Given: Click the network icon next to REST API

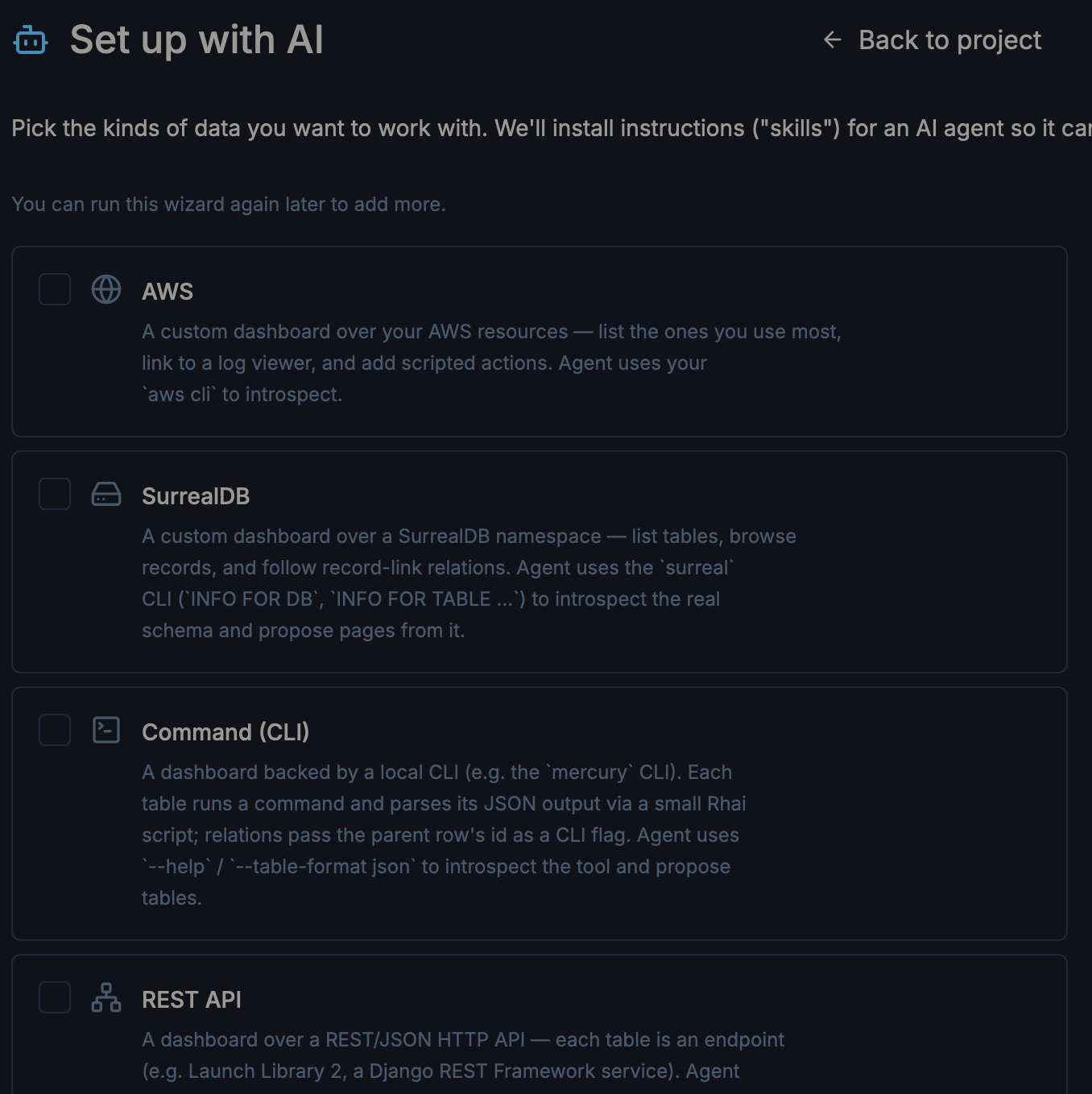Looking at the screenshot, I should pos(106,997).
